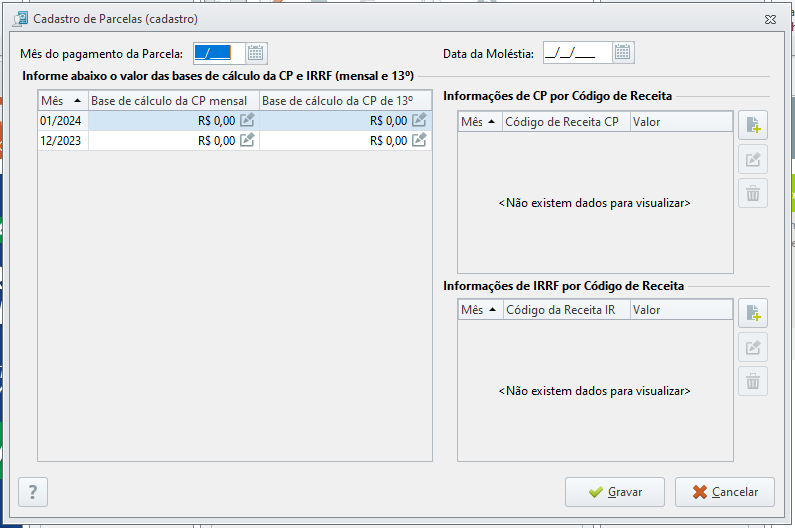Focus the Data da Moléstia date field

pos(577,53)
